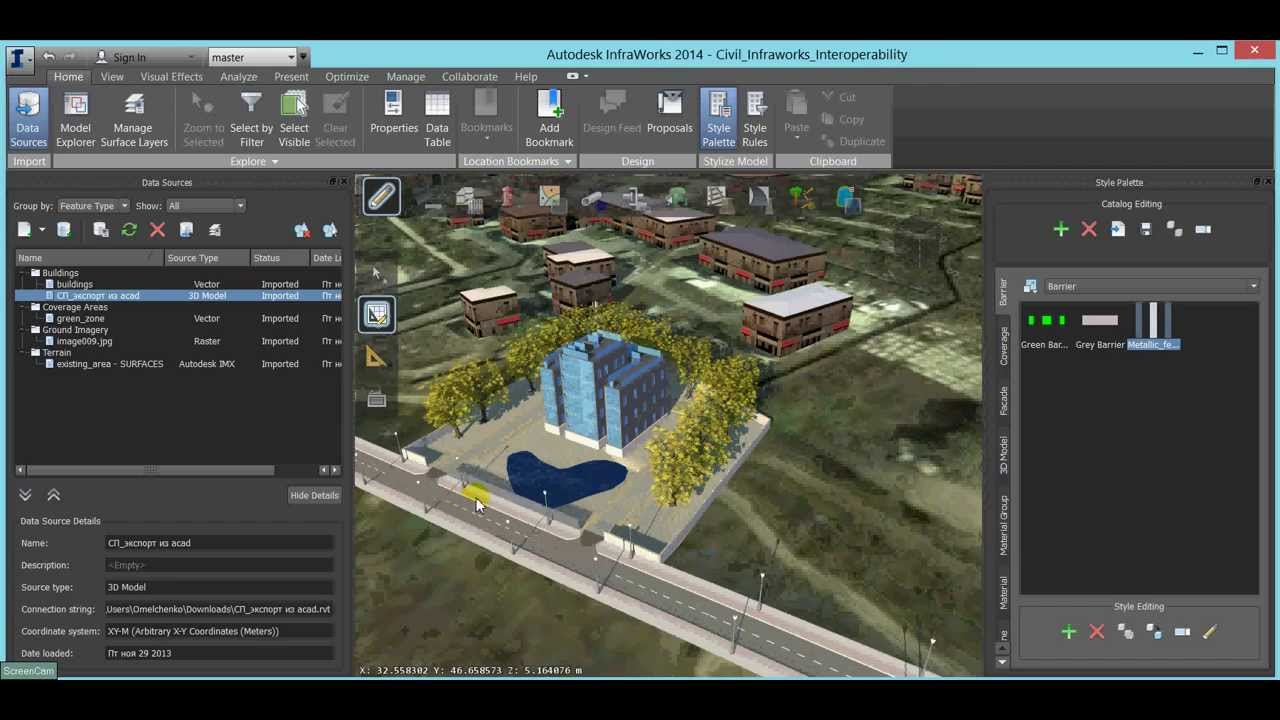This screenshot has width=1280, height=720.
Task: Open the Data Sources ribbon tool
Action: (x=28, y=119)
